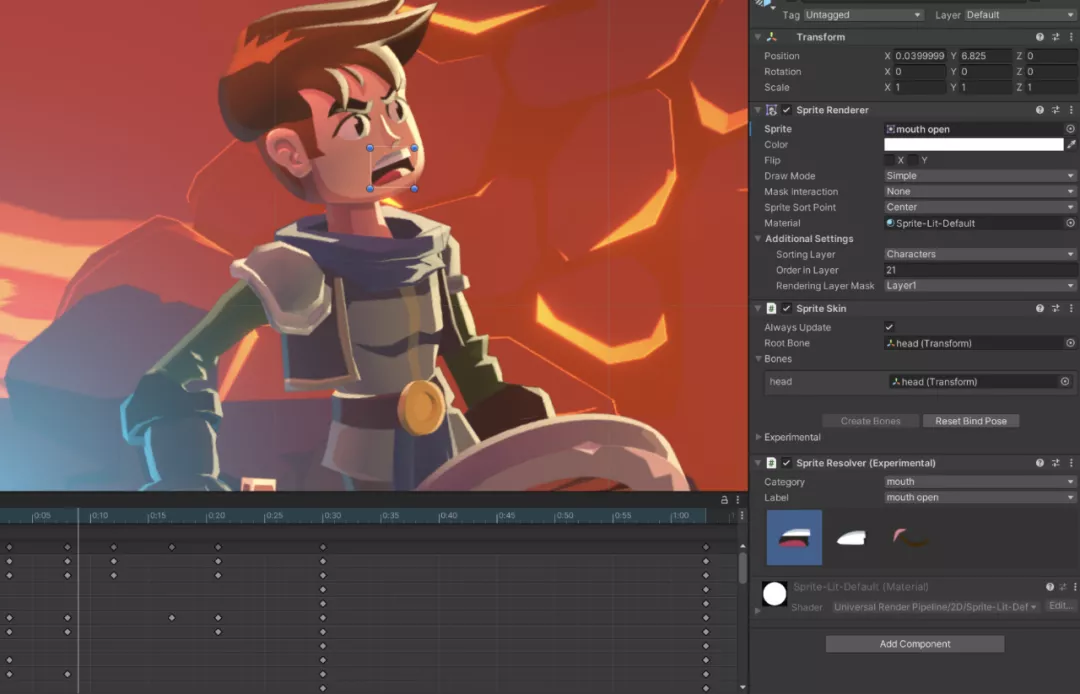Image resolution: width=1080 pixels, height=694 pixels.
Task: Open the Draw Mode dropdown
Action: point(978,175)
